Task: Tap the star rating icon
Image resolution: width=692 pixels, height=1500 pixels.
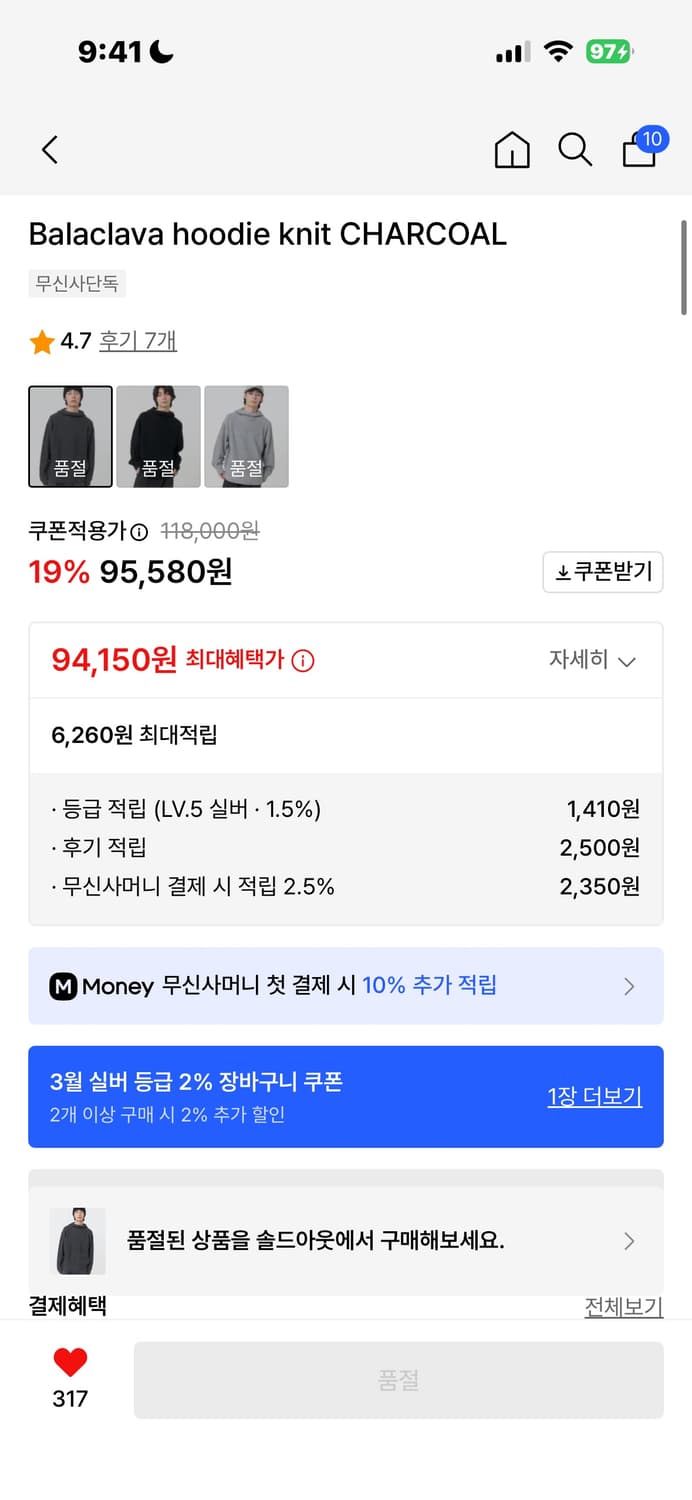Action: pos(41,341)
